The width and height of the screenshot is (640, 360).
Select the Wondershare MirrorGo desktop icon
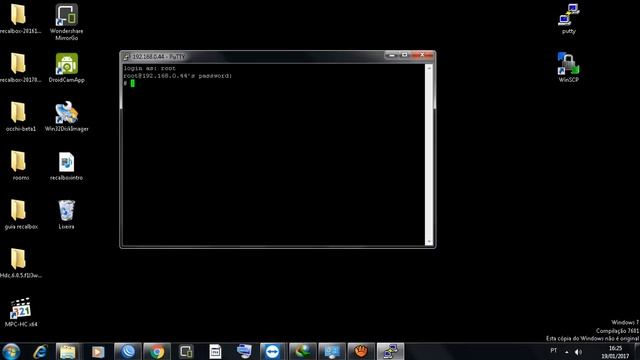[x=67, y=22]
